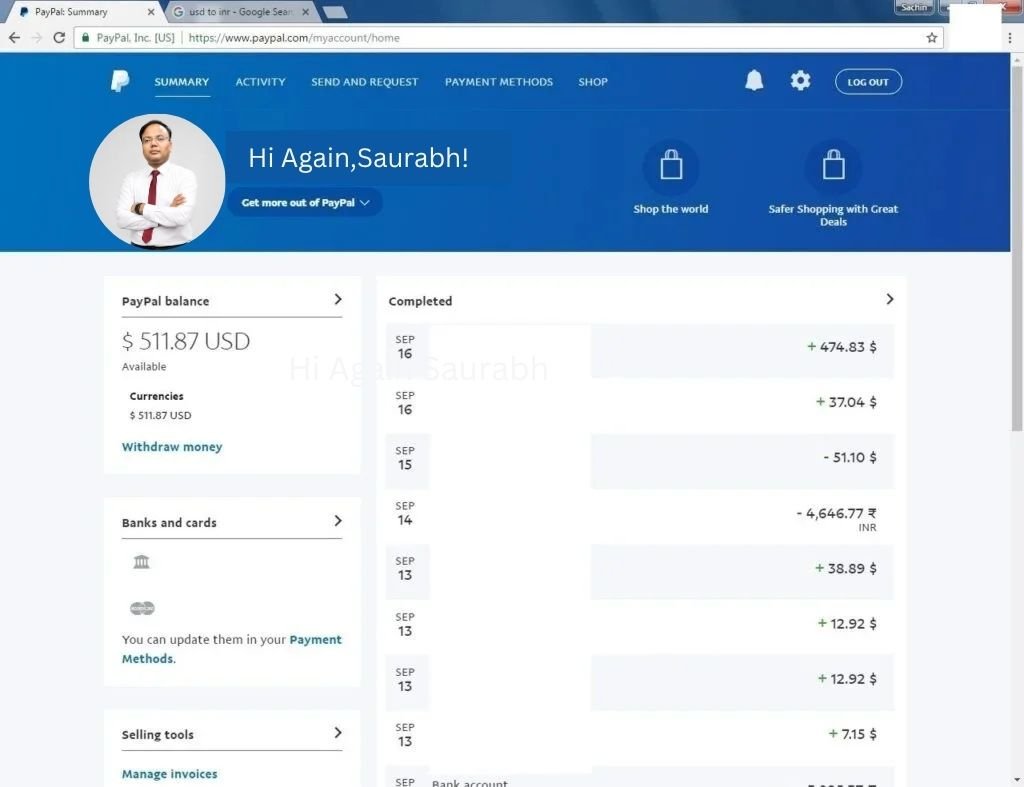This screenshot has width=1024, height=787.
Task: Open the settings gear icon
Action: [x=800, y=80]
